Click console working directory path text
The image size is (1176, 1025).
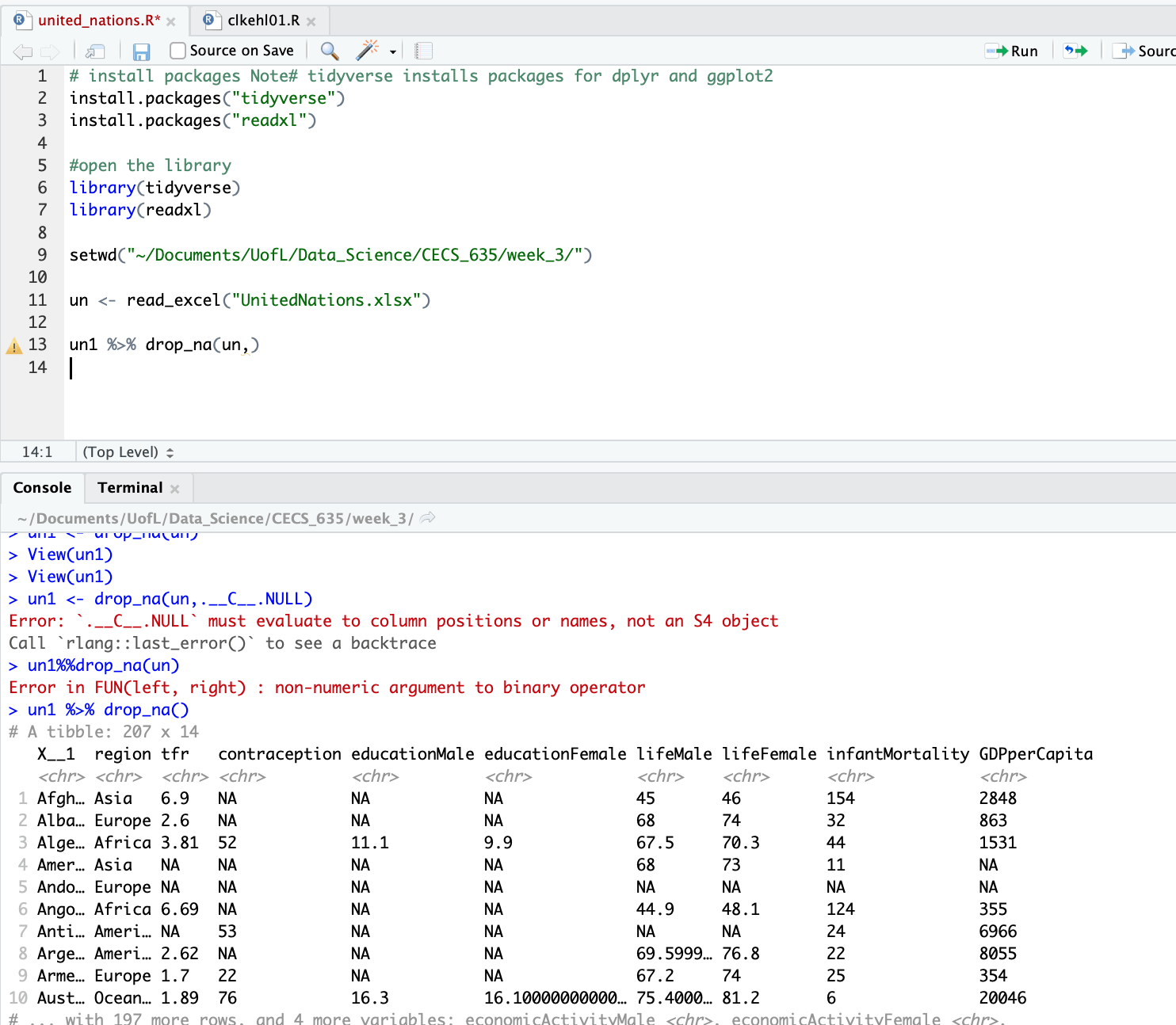(216, 518)
